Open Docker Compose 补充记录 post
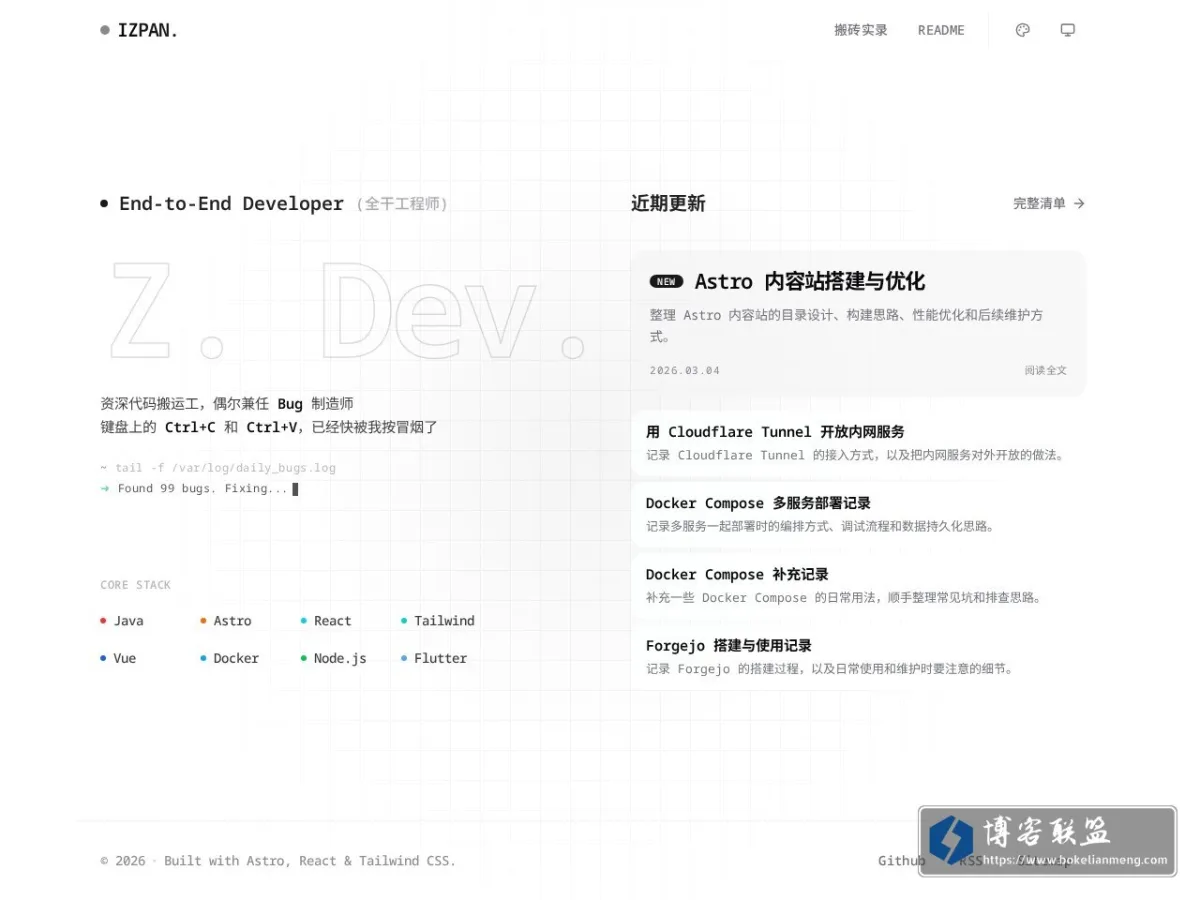 [858, 585]
